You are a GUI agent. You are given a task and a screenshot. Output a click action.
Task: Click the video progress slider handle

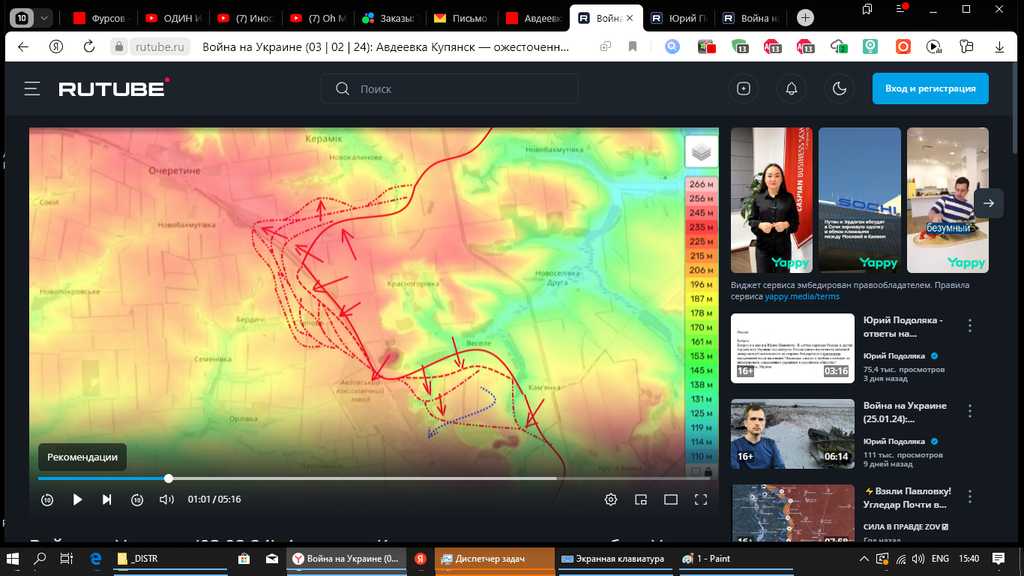(168, 479)
